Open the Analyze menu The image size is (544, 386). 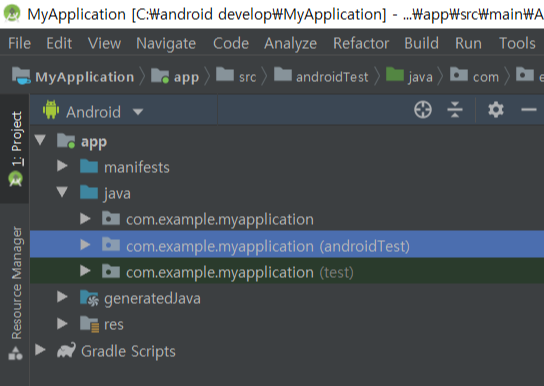290,43
